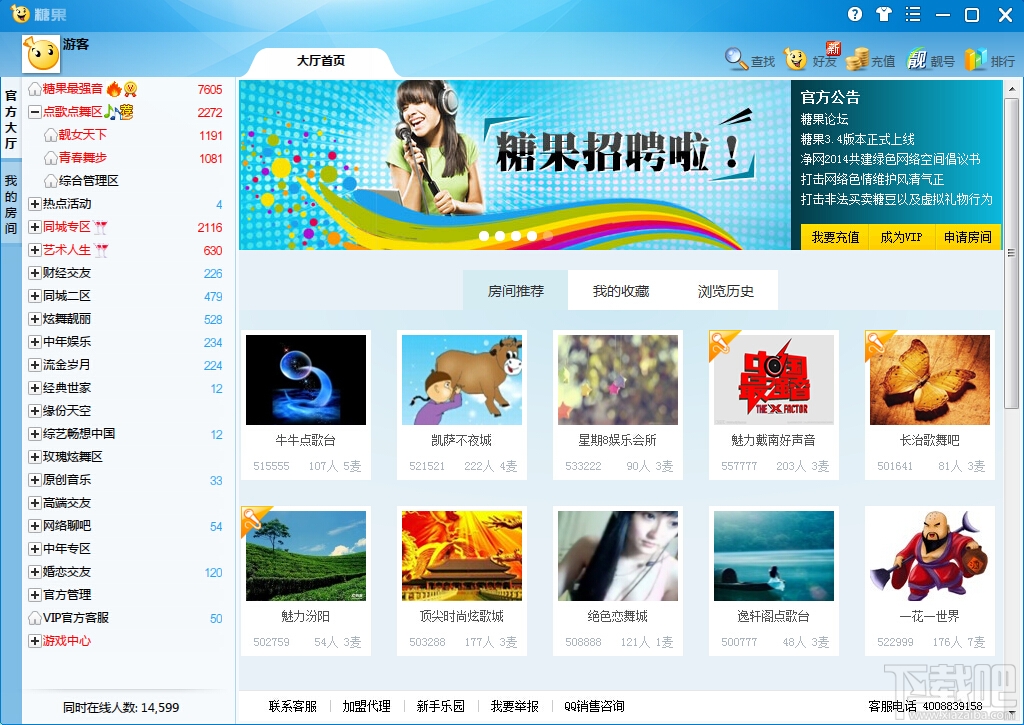Open the 联系客服 link at bottom
This screenshot has width=1024, height=725.
[293, 706]
